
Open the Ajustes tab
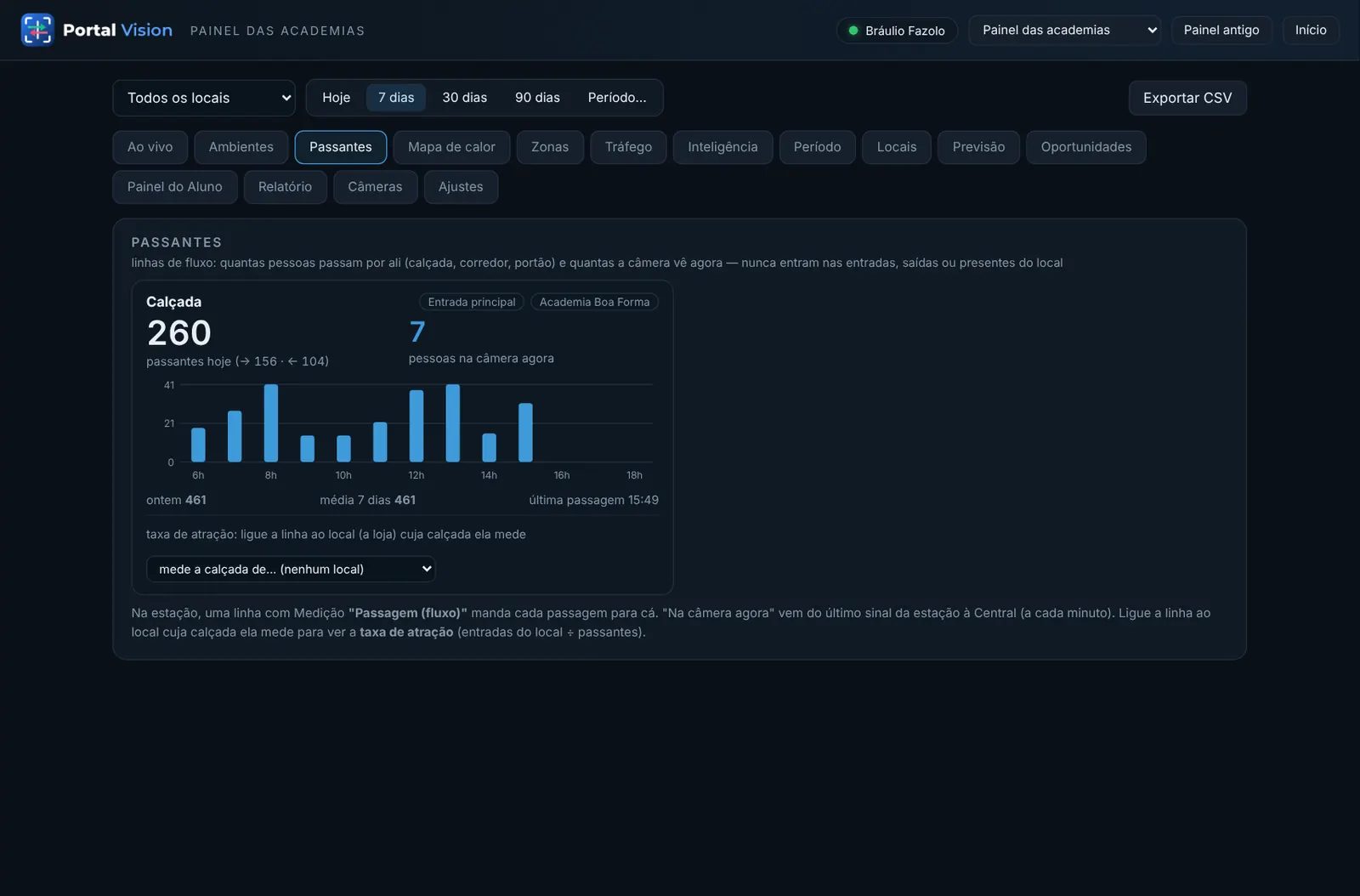click(461, 187)
